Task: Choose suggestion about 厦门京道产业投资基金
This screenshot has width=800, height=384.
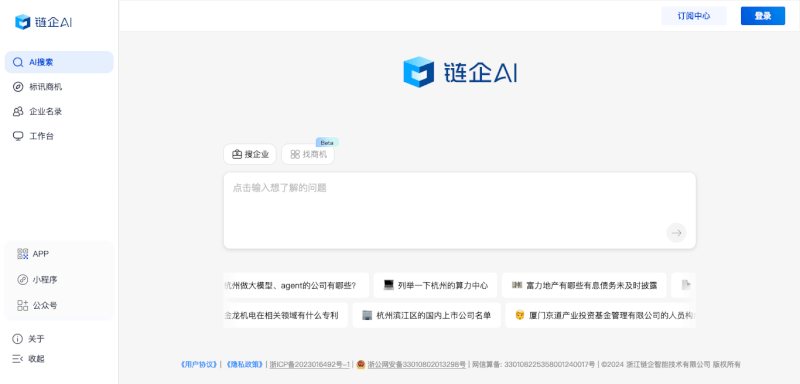Action: coord(601,315)
